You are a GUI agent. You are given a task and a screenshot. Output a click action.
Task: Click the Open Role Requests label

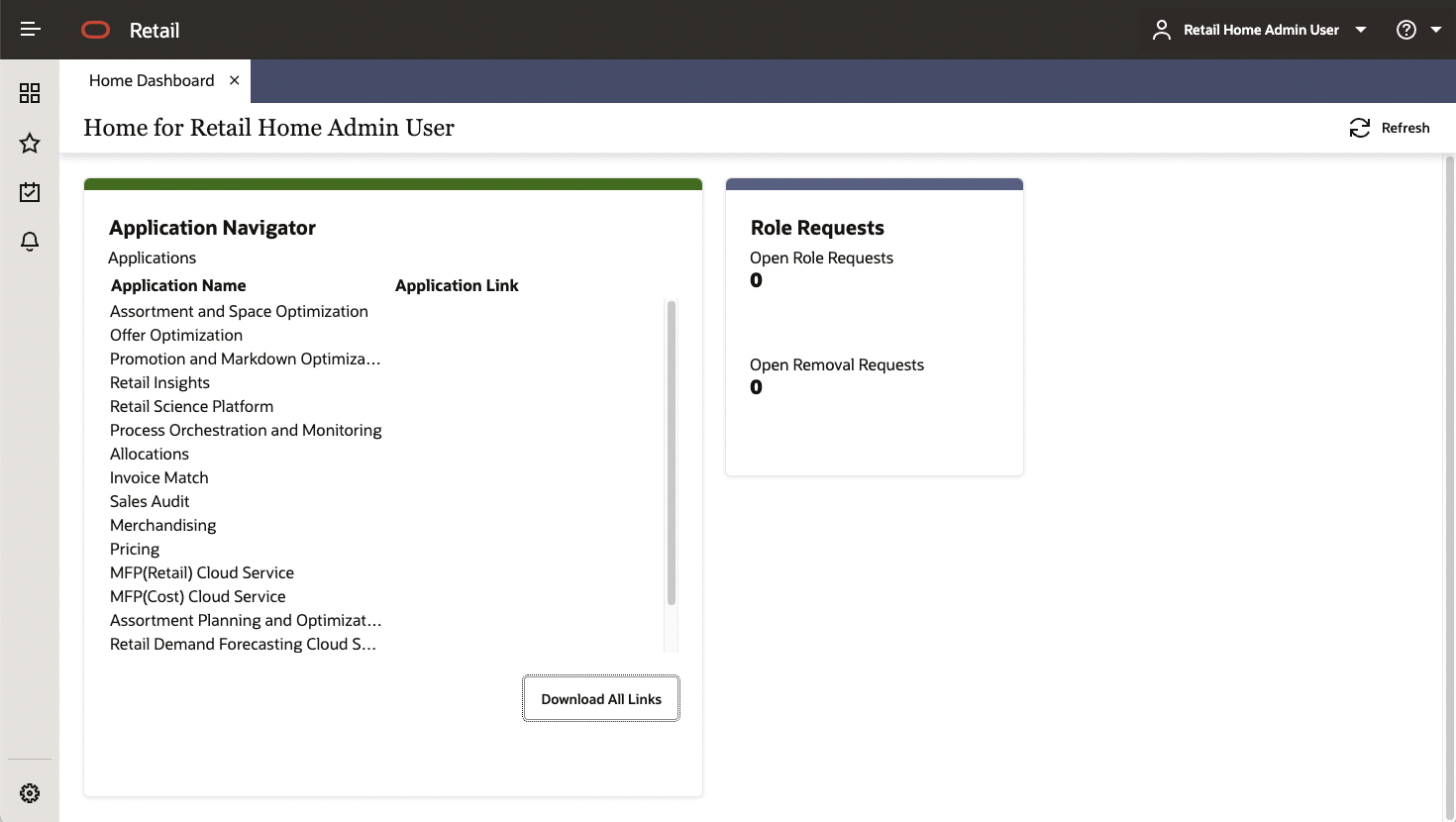(x=821, y=257)
